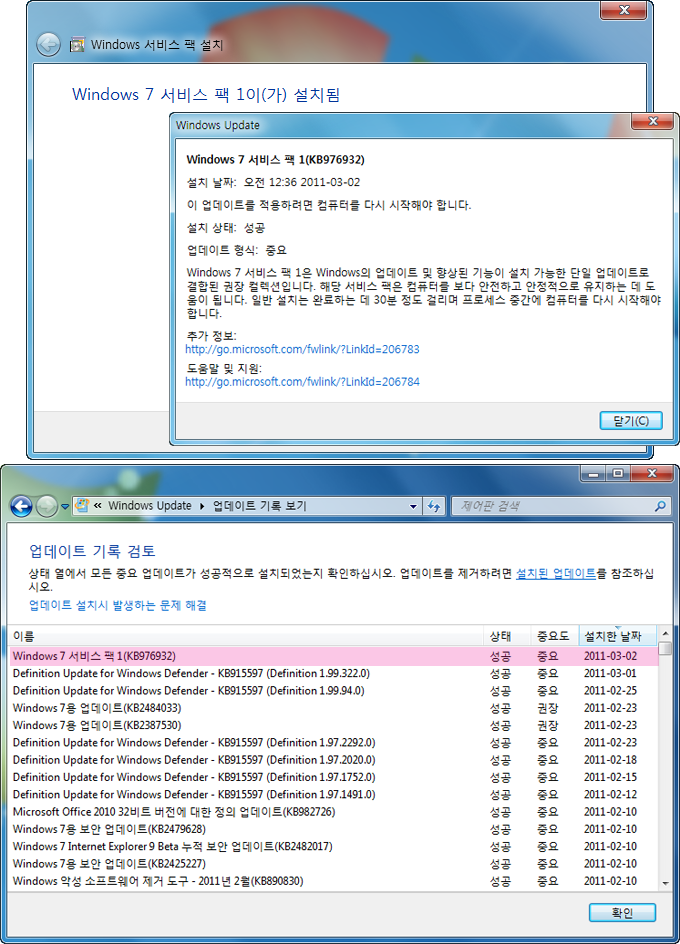Expand the address bar history dropdown
Image resolution: width=680 pixels, height=944 pixels.
point(413,506)
